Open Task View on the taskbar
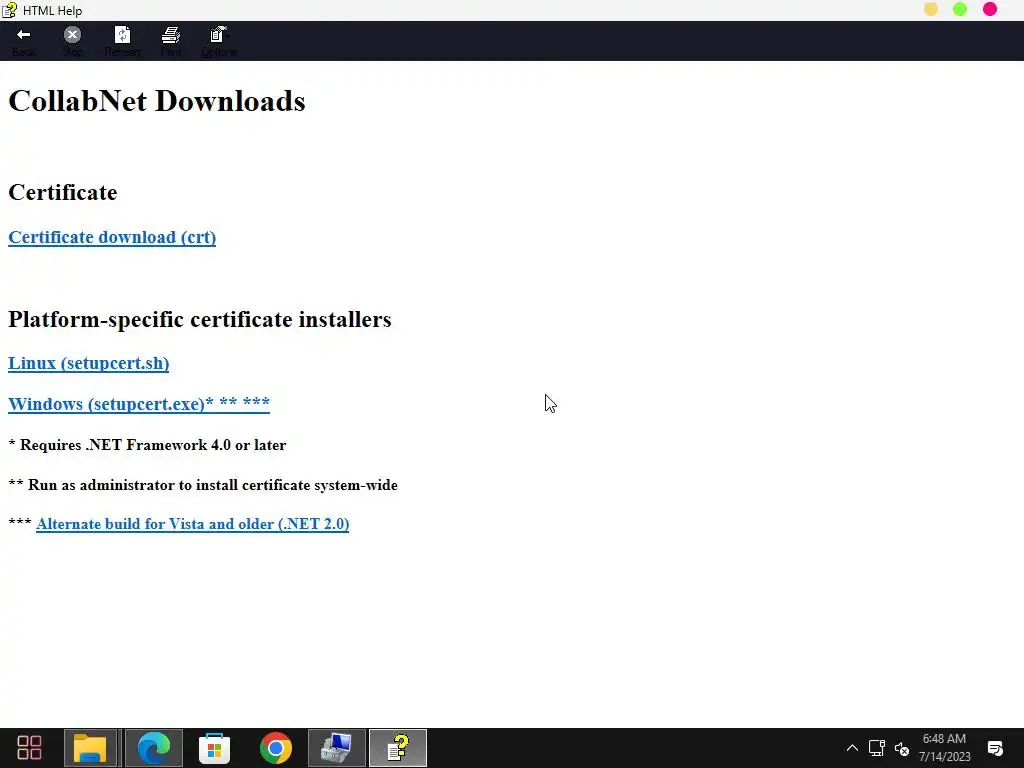1024x768 pixels. 29,748
